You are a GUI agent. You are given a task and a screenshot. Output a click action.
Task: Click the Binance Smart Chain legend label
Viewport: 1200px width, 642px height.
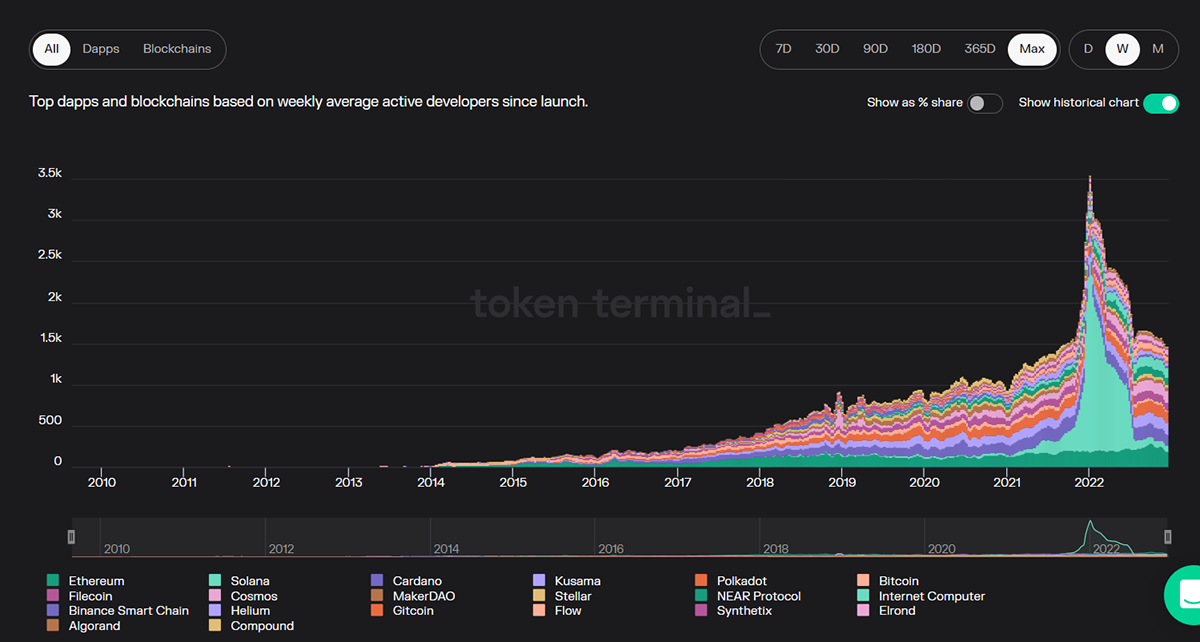click(x=129, y=611)
